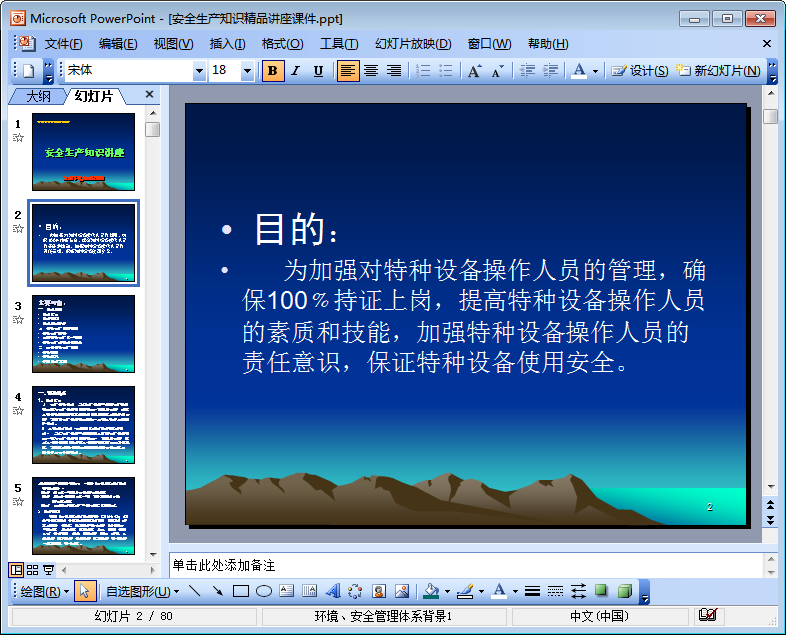Image resolution: width=786 pixels, height=635 pixels.
Task: Switch to the 大纲 outline tab
Action: click(x=38, y=96)
